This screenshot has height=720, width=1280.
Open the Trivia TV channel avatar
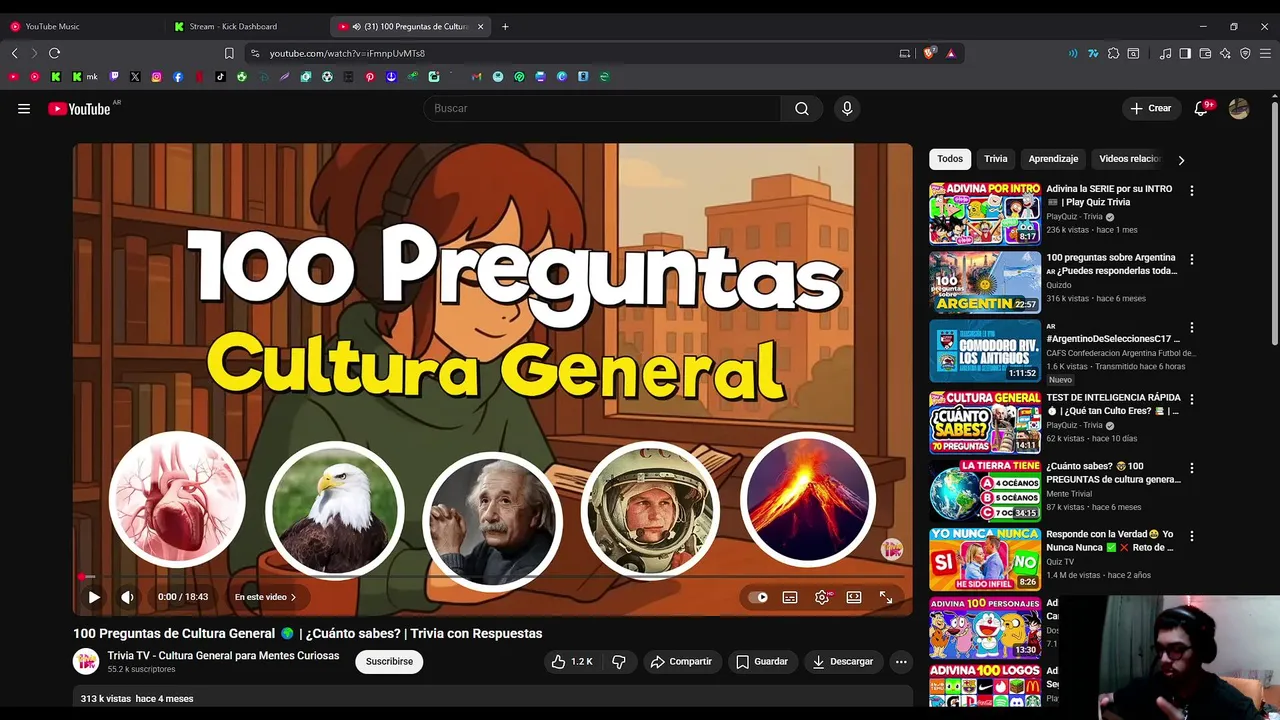[86, 661]
